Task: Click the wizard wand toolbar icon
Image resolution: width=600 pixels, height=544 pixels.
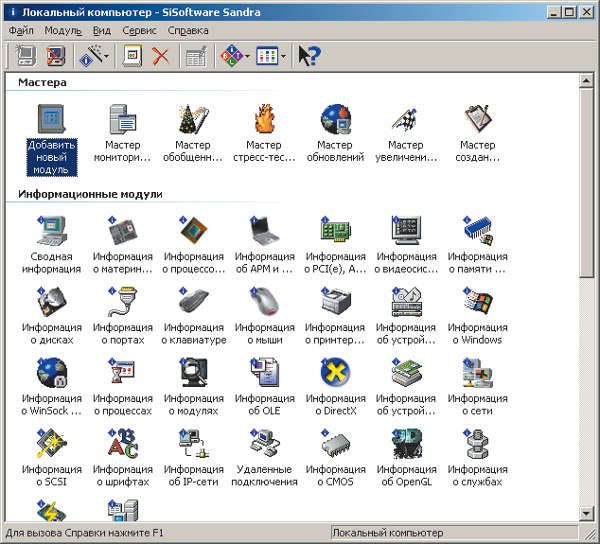Action: [x=90, y=56]
